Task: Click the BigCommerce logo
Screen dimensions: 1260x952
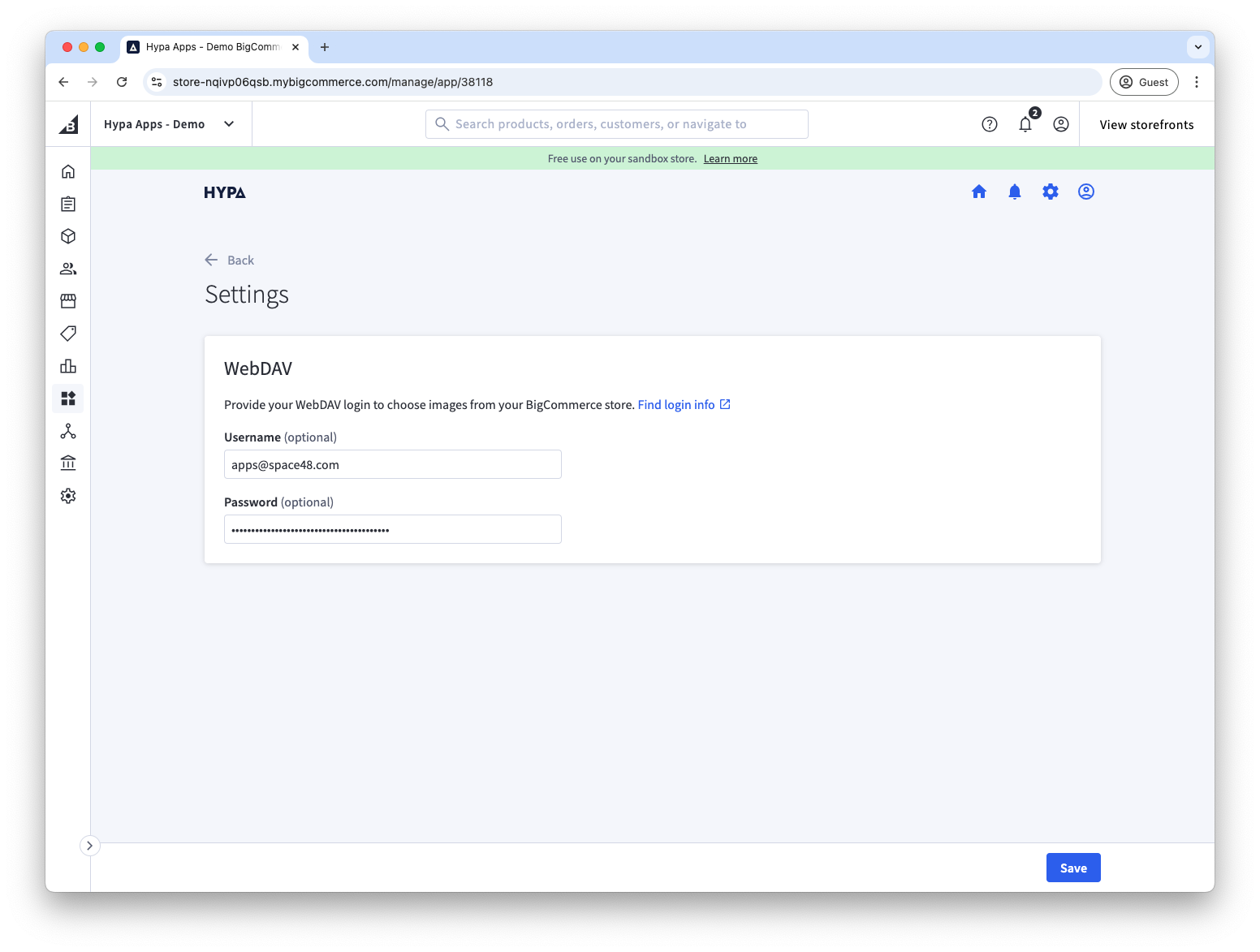Action: [69, 124]
